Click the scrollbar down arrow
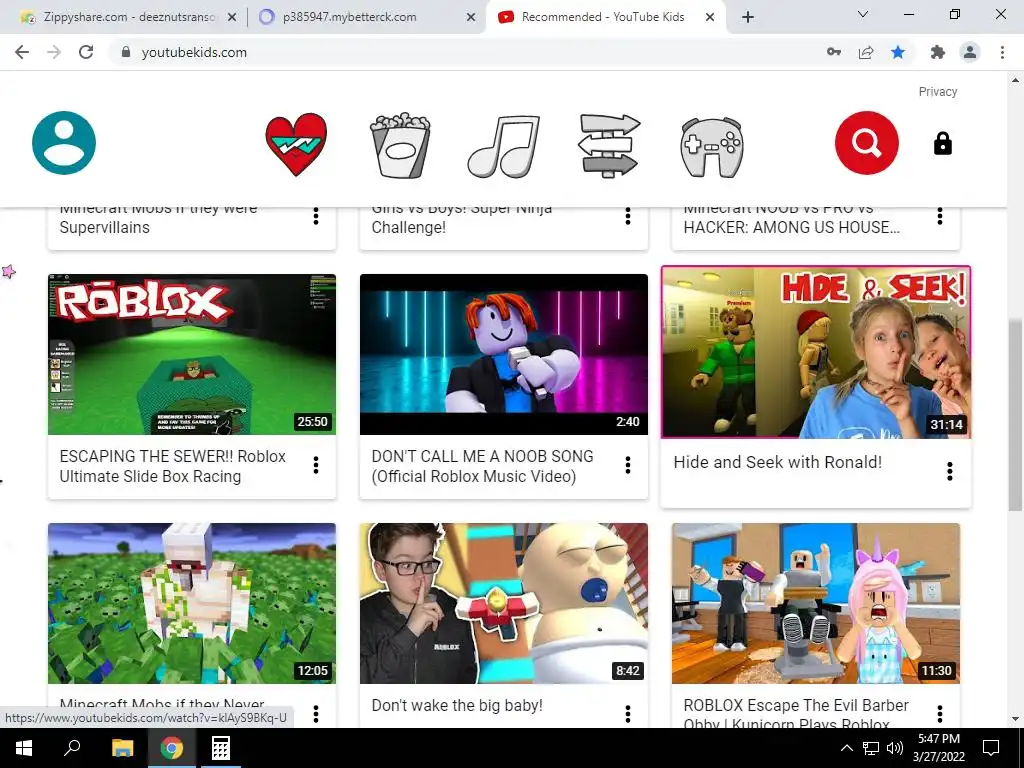The height and width of the screenshot is (768, 1024). pyautogui.click(x=1016, y=719)
